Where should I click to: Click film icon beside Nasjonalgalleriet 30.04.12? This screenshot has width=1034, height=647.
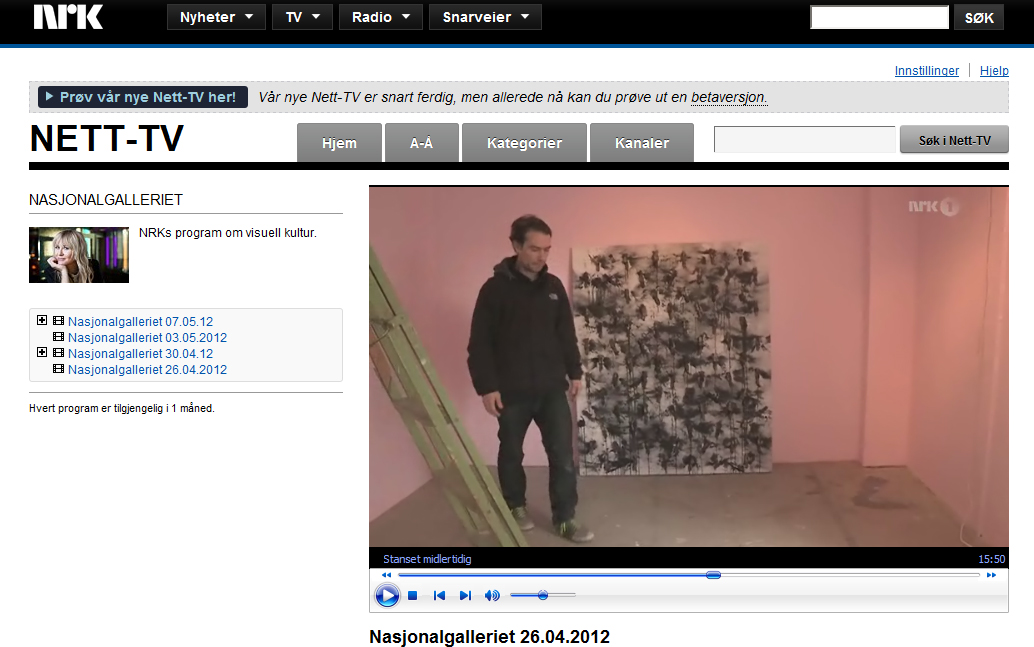(x=59, y=353)
